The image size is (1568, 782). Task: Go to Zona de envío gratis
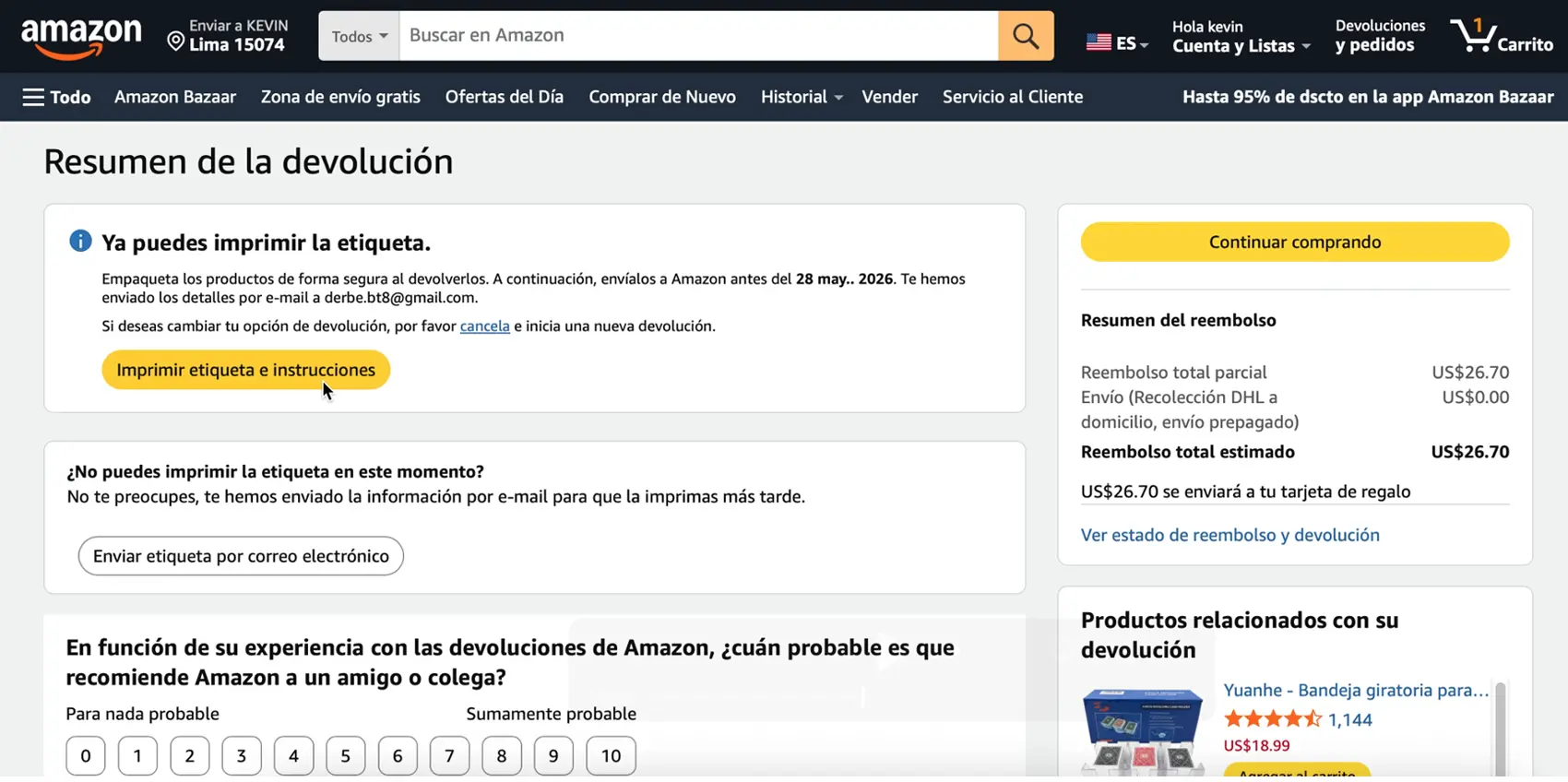[x=340, y=97]
